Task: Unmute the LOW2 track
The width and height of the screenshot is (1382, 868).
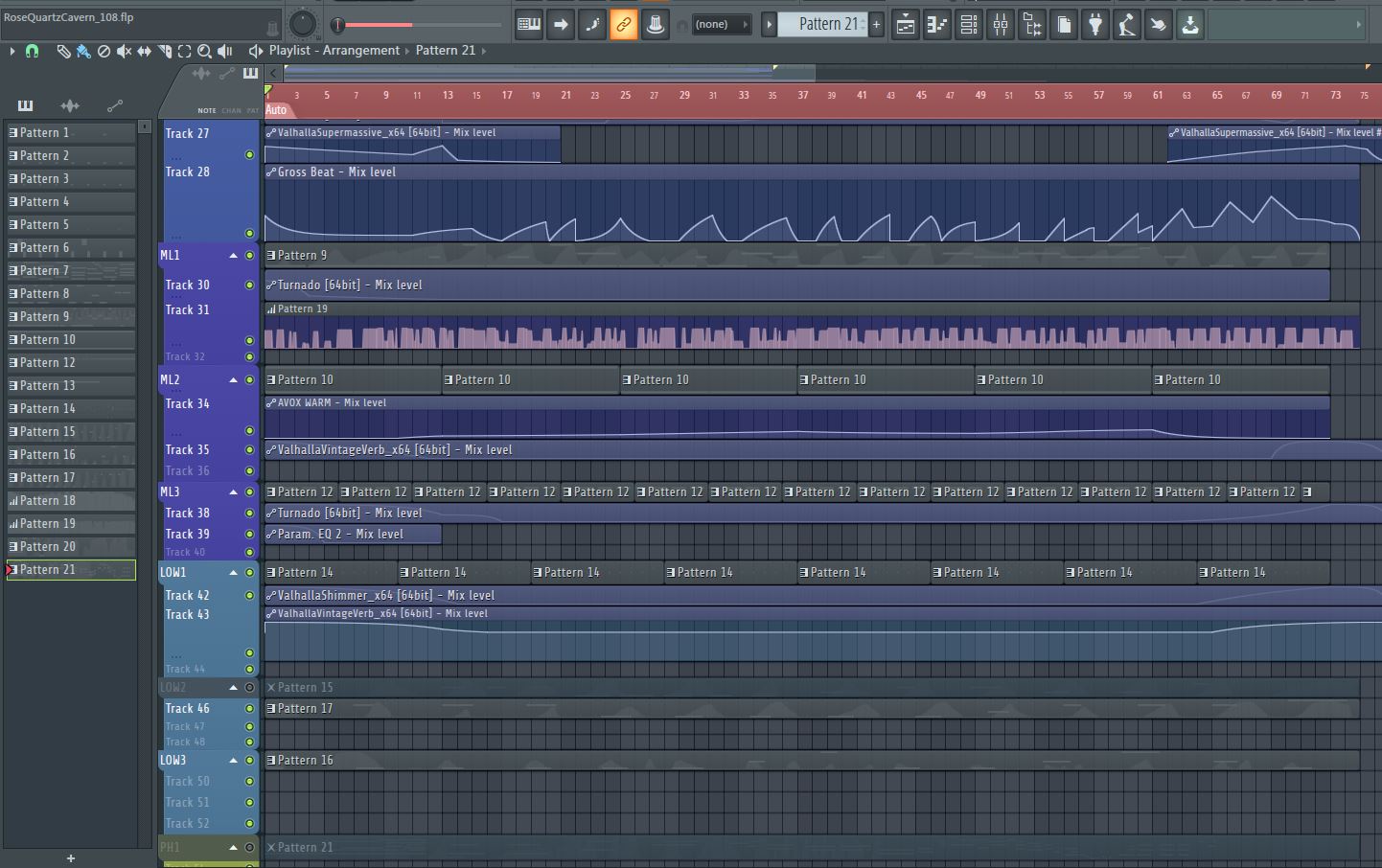Action: [x=249, y=688]
